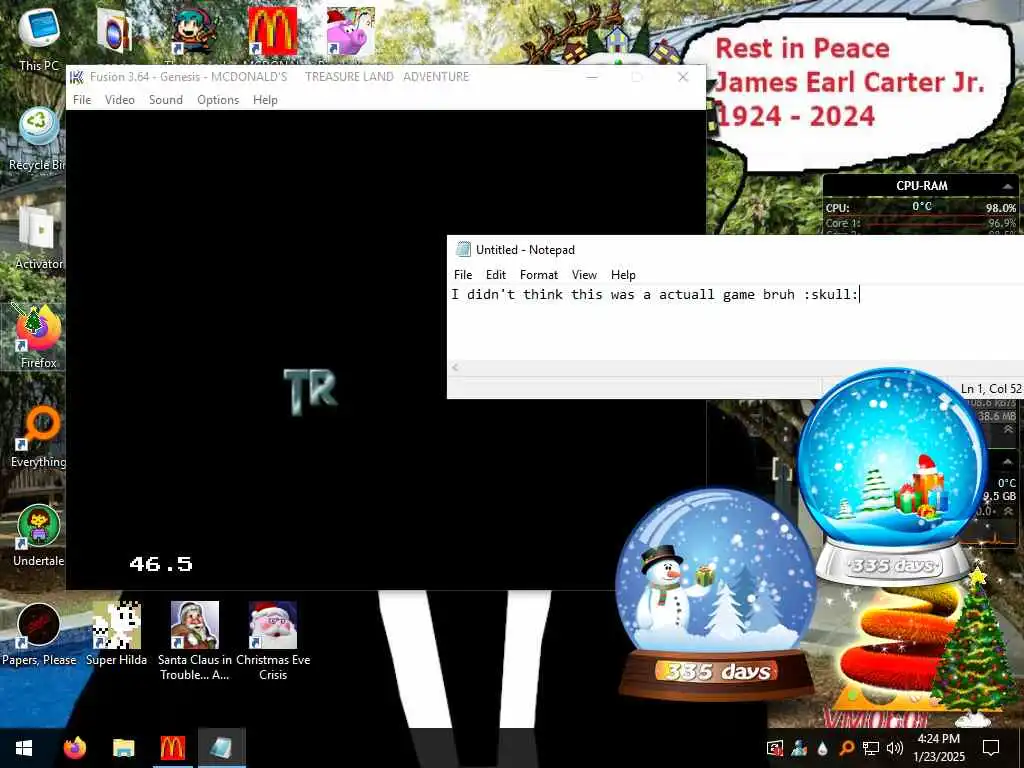Screen dimensions: 1024x768
Task: Open the View menu in Notepad
Action: click(x=584, y=275)
